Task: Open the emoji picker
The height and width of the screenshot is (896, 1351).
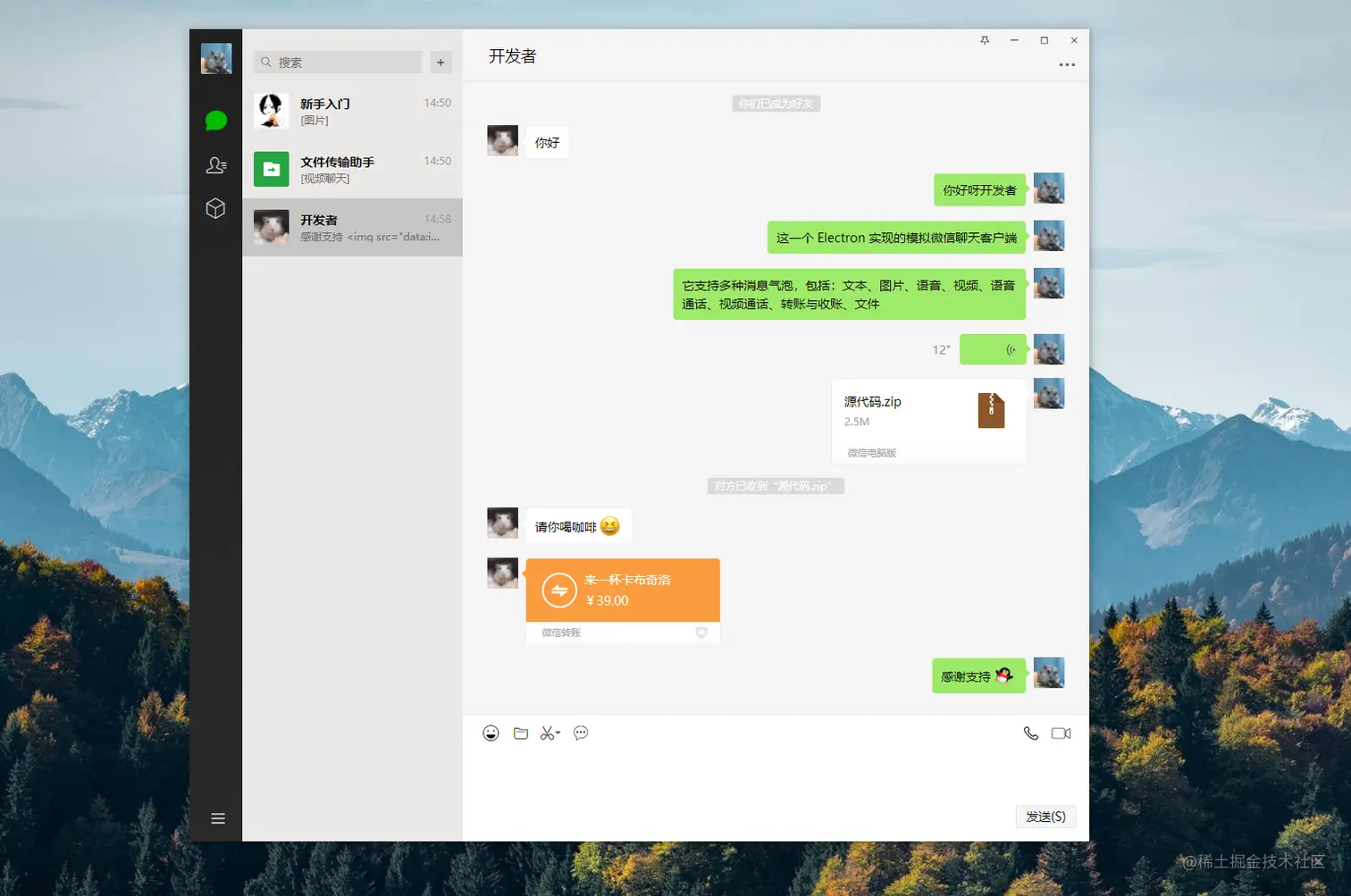Action: [491, 733]
